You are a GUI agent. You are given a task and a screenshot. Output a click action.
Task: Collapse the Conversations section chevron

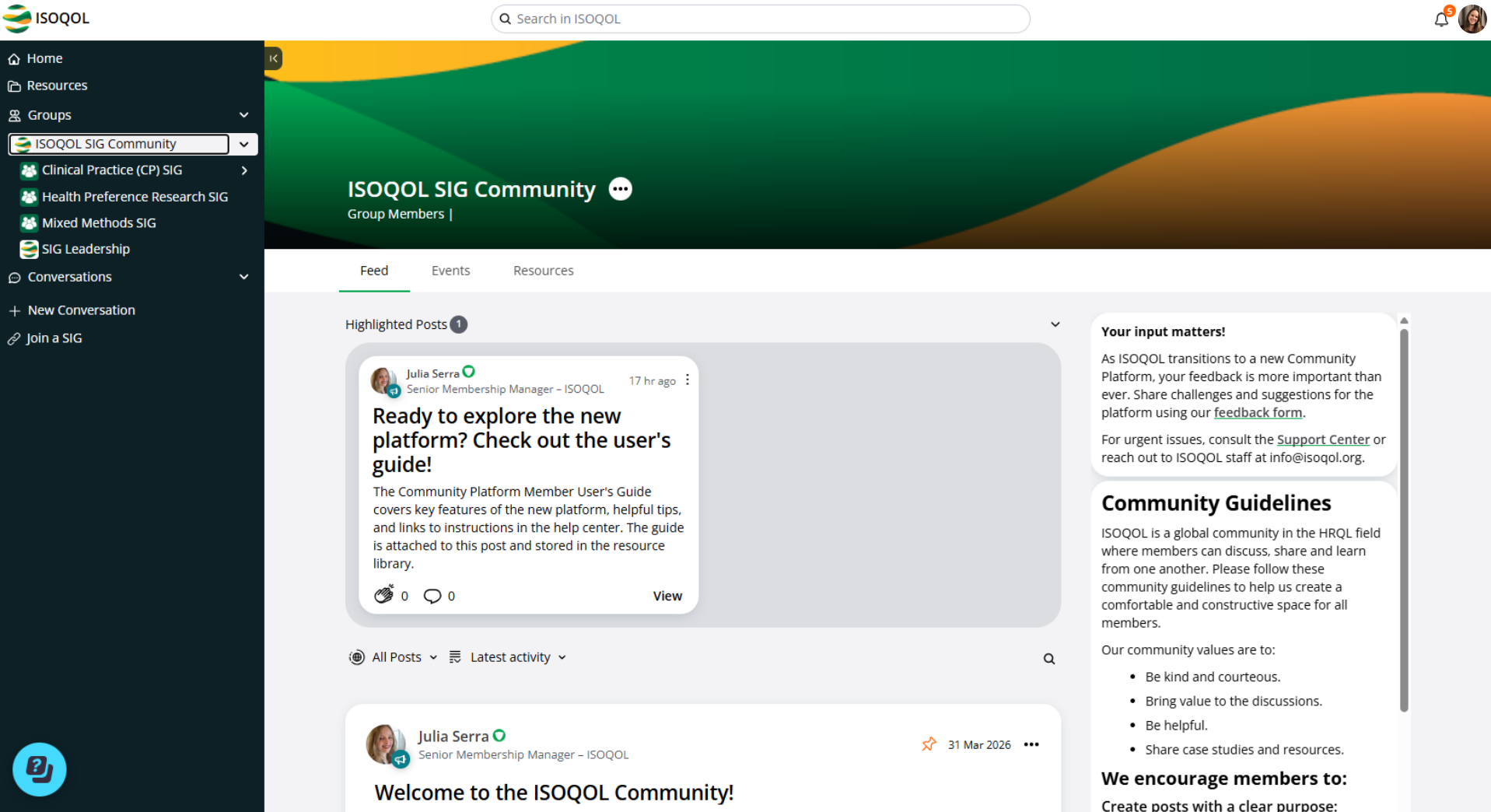coord(244,277)
